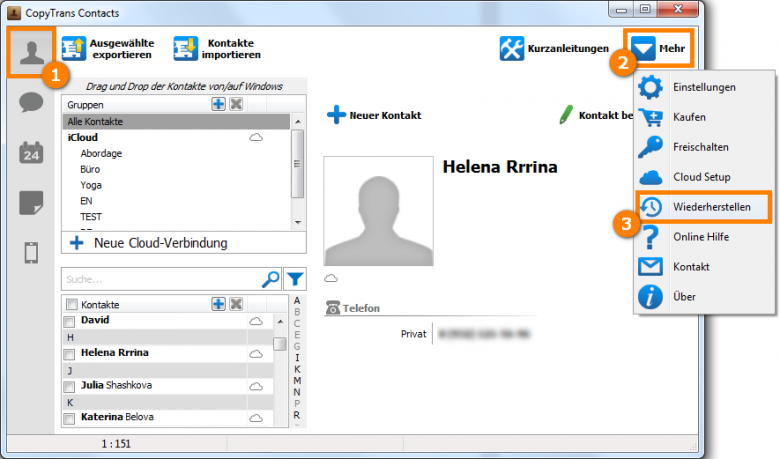
Task: Select Online Hilfe from the menu
Action: pyautogui.click(x=704, y=237)
